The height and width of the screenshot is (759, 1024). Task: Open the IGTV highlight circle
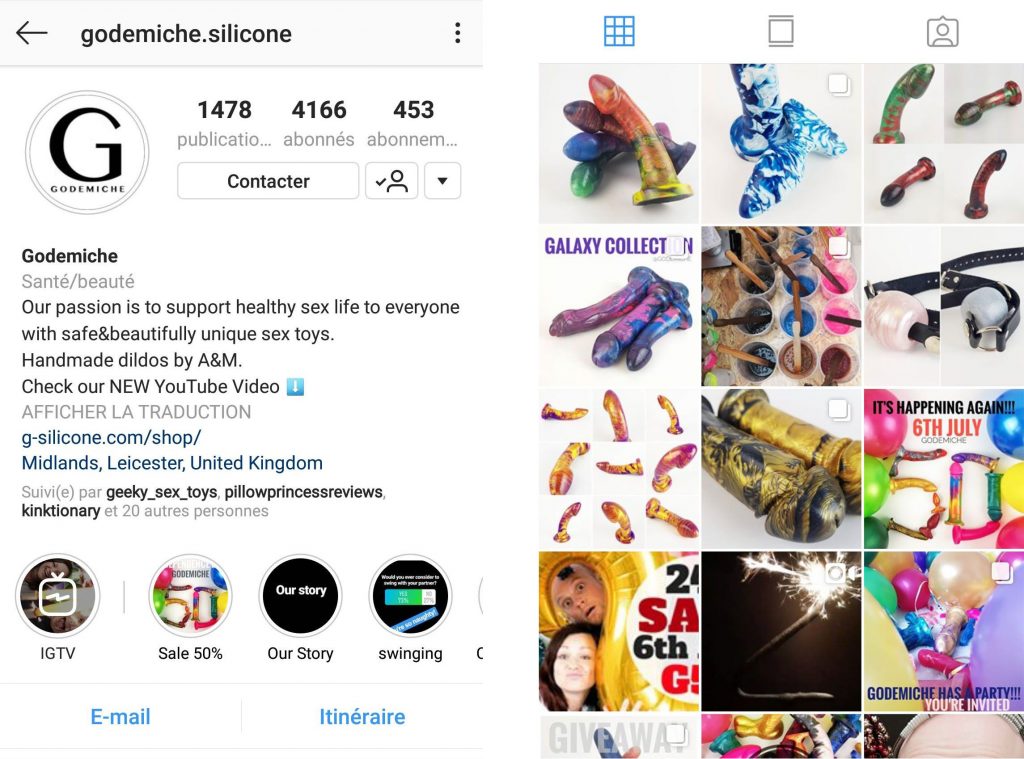57,596
